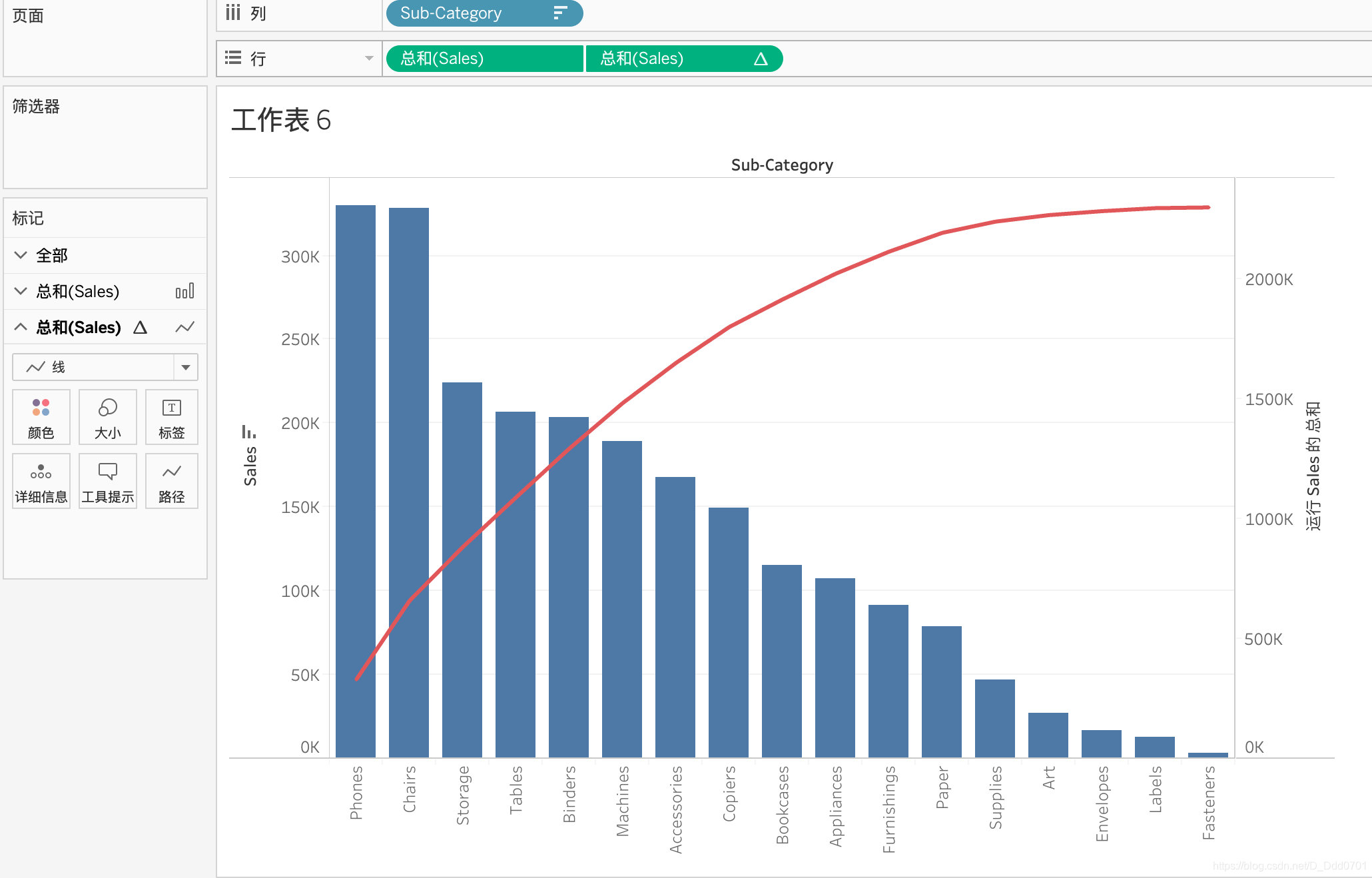Click the delta table-calc icon on second Sales pill
The width and height of the screenshot is (1372, 878).
[x=761, y=59]
